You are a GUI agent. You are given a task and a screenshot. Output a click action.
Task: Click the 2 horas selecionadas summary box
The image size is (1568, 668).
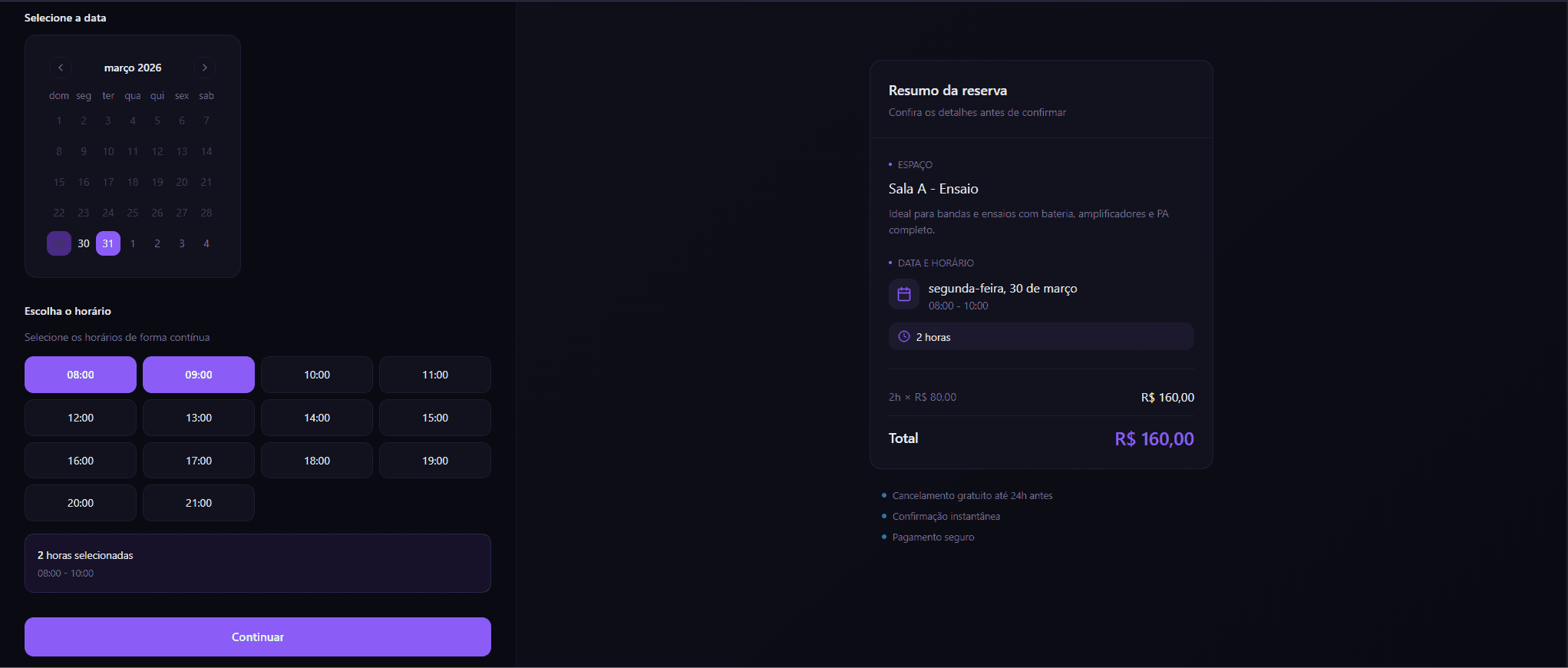click(258, 564)
